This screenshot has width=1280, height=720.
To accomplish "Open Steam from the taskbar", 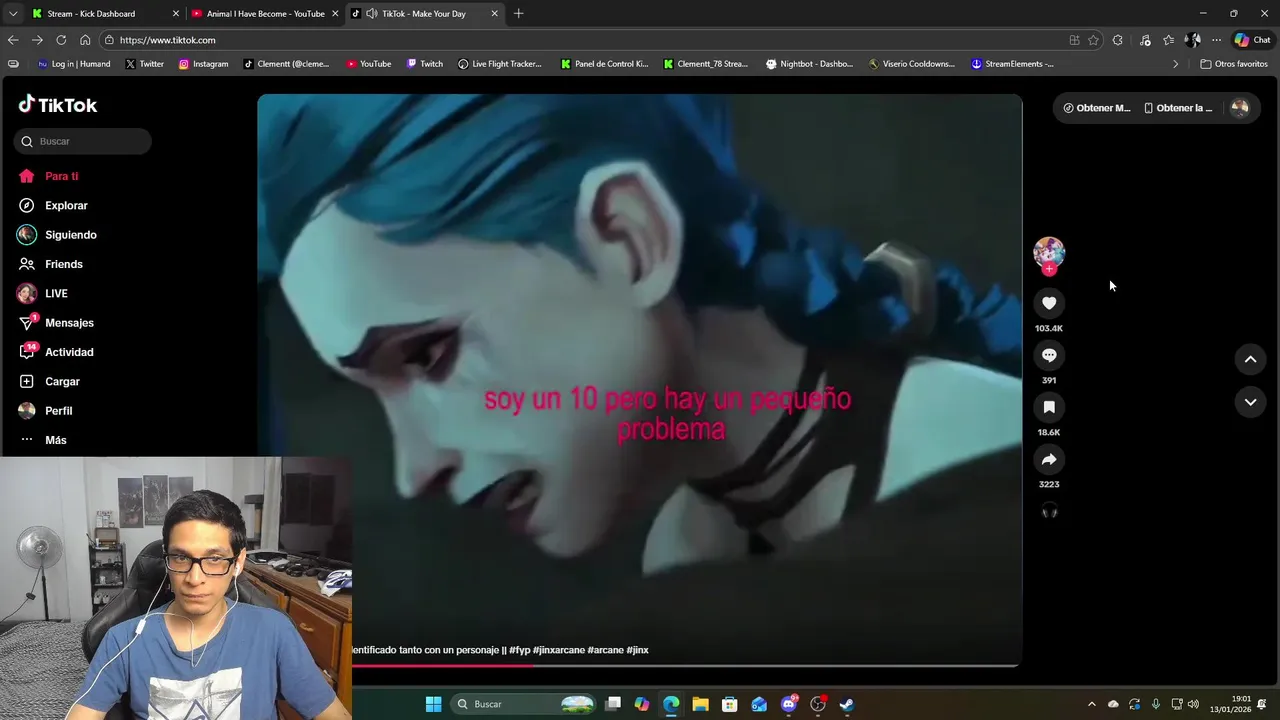I will 846,704.
